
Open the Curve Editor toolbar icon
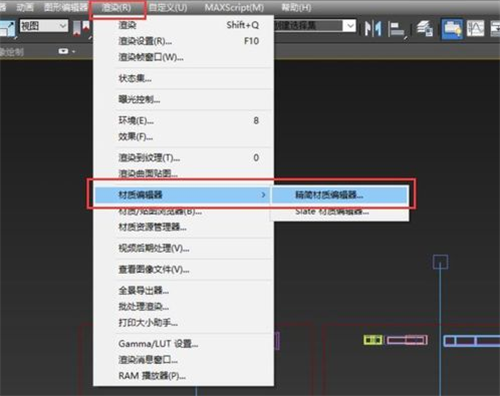point(475,28)
